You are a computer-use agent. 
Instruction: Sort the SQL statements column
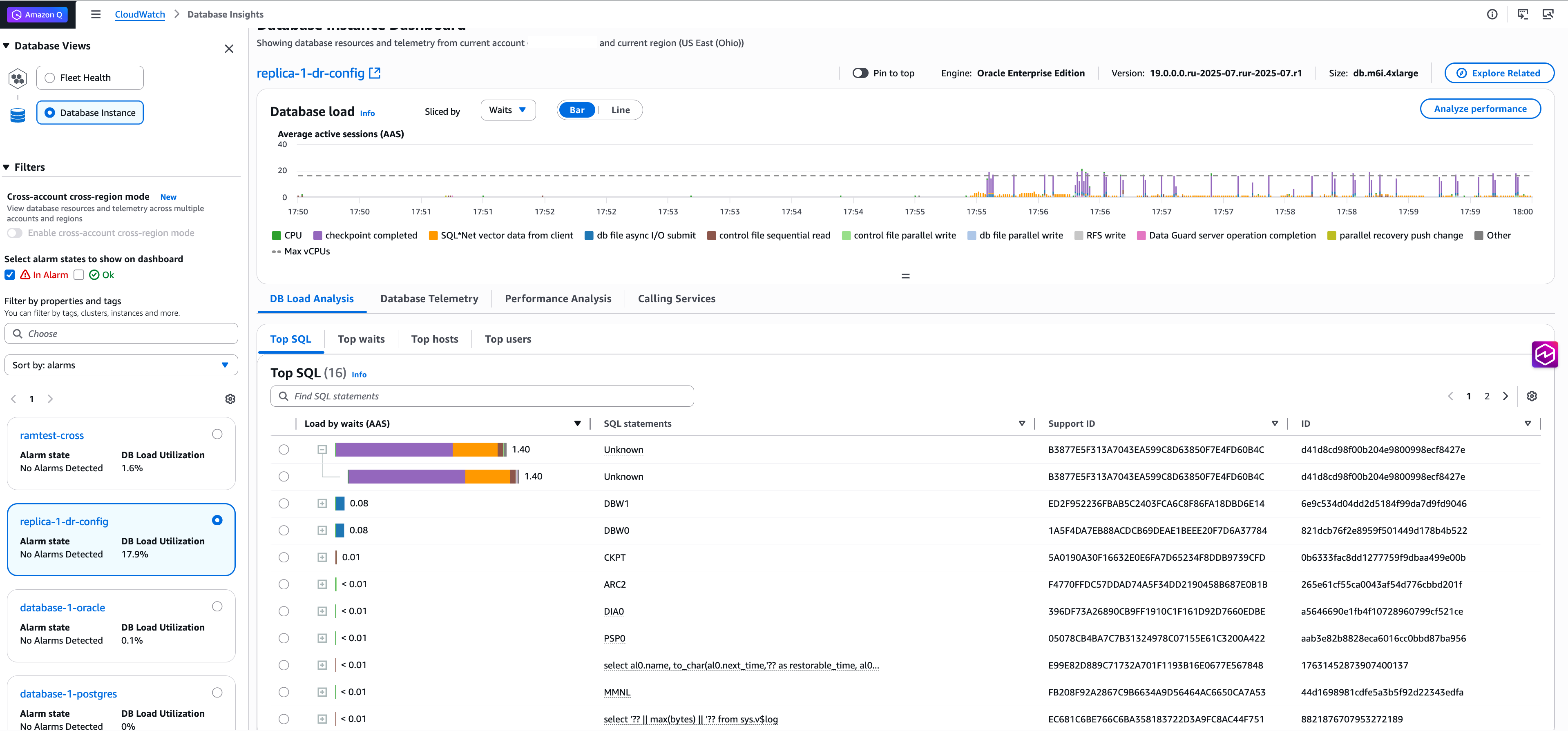click(x=1021, y=423)
